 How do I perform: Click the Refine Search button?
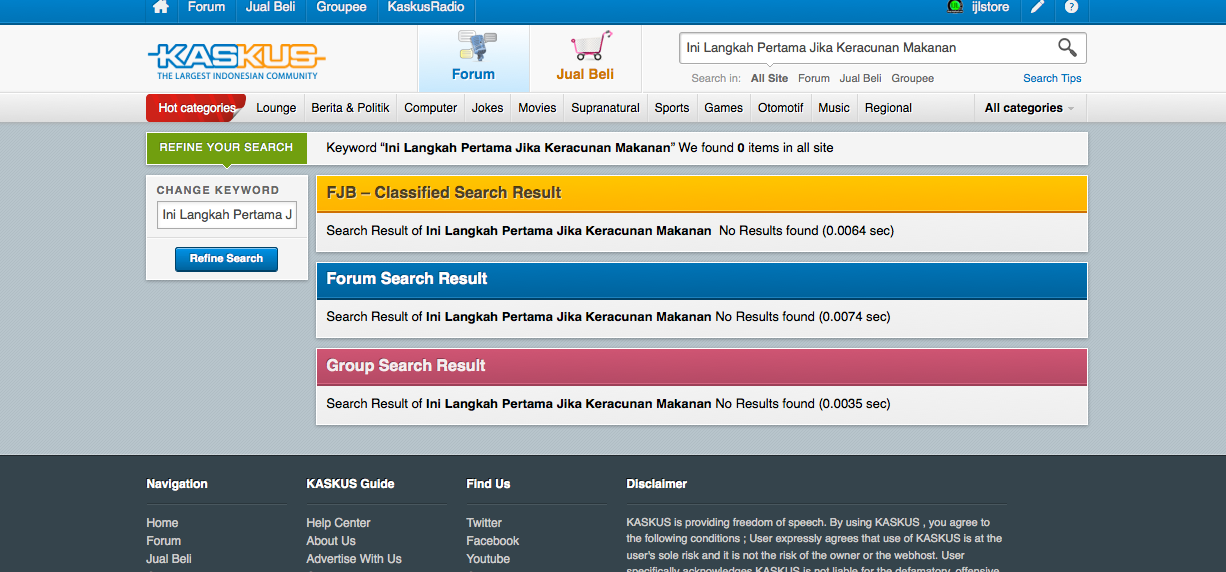click(x=226, y=259)
